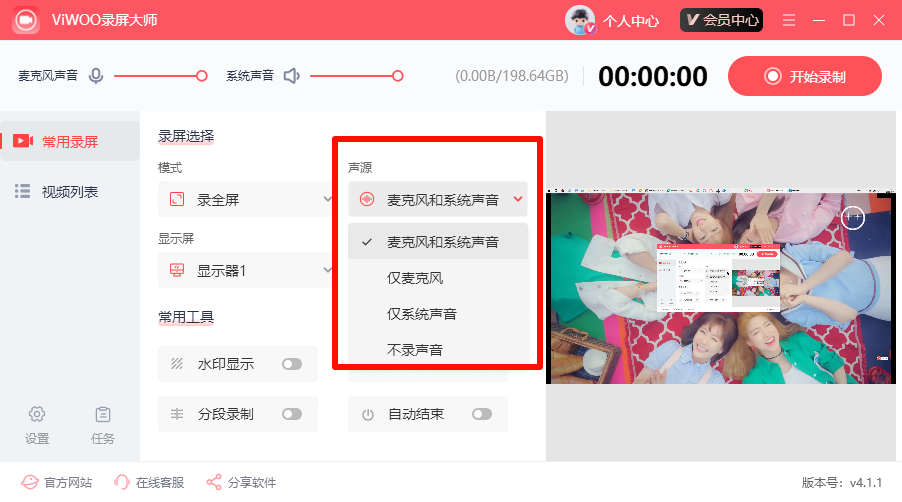902x502 pixels.
Task: Click the 显示器1 monitor icon
Action: coord(177,270)
